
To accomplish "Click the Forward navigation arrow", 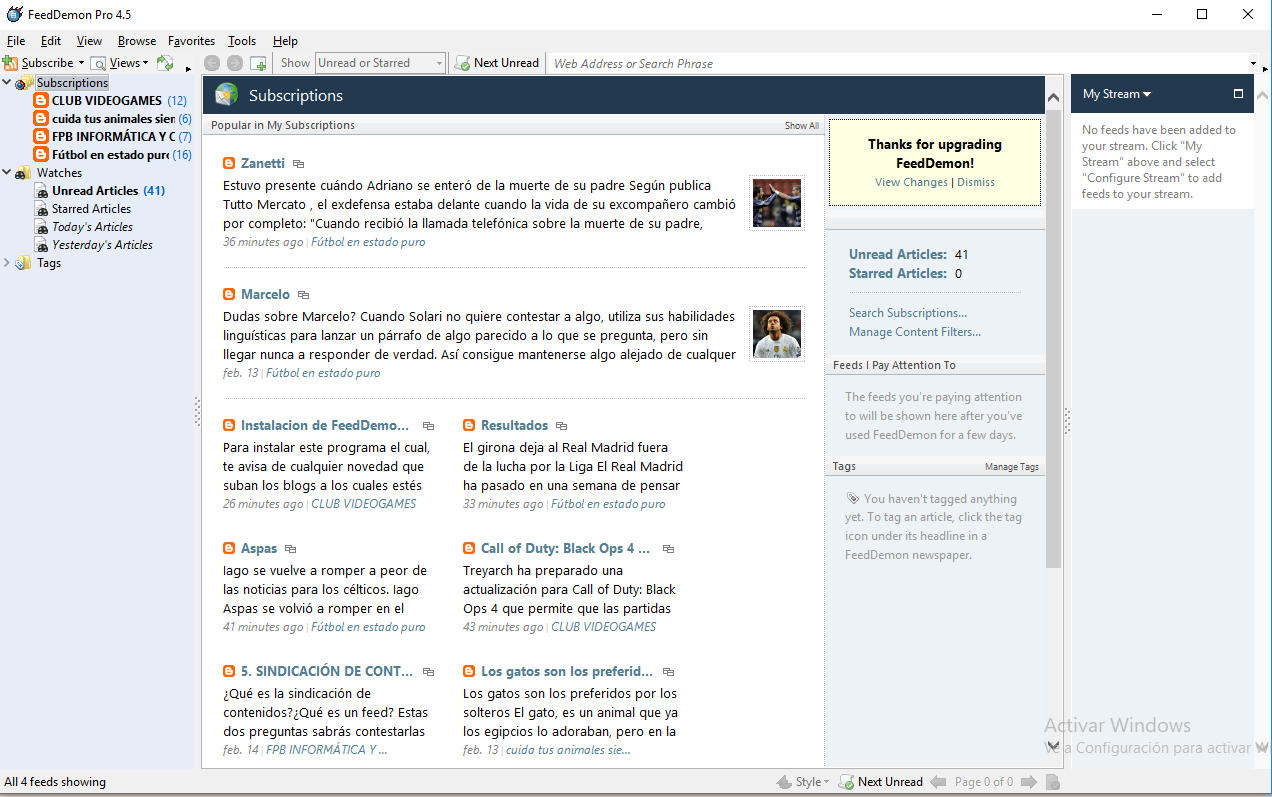I will point(235,63).
